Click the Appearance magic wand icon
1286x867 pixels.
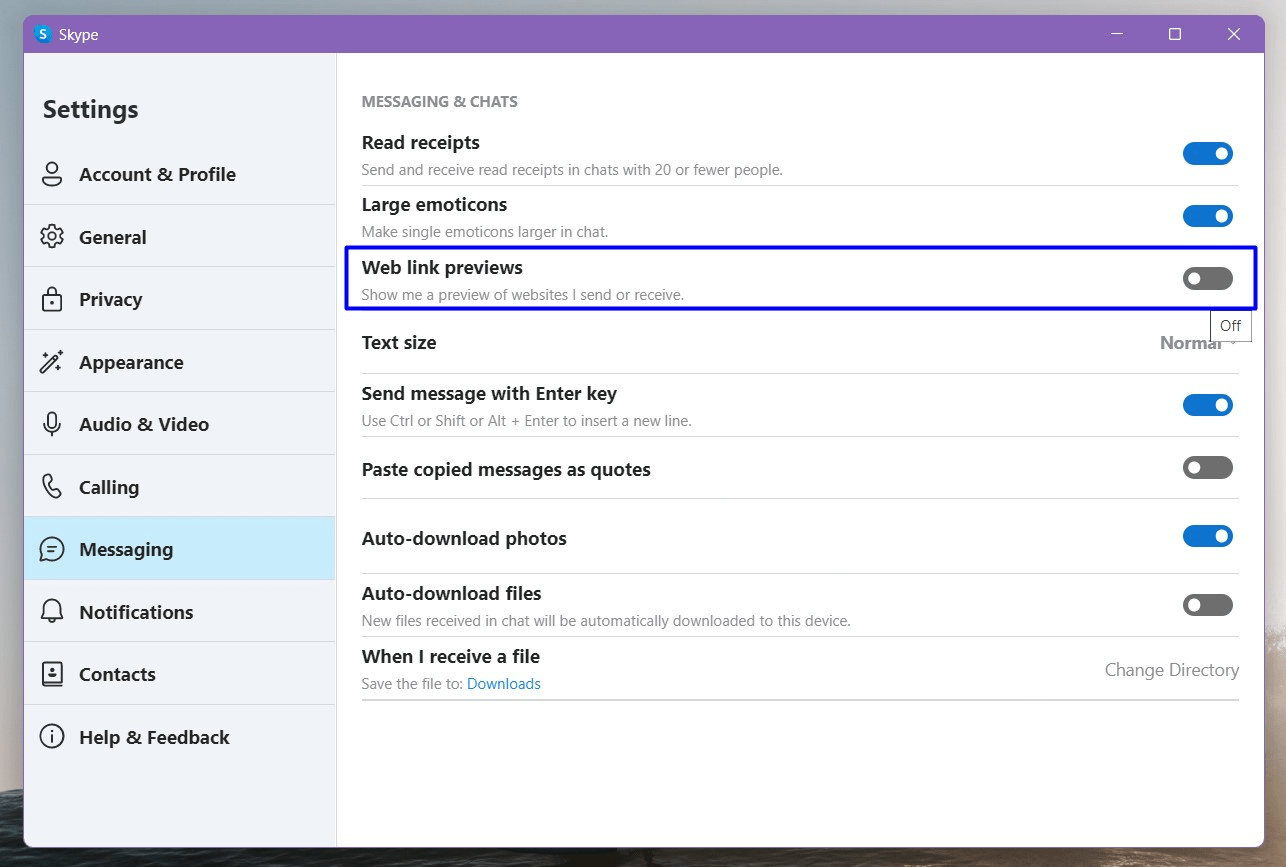pos(52,362)
